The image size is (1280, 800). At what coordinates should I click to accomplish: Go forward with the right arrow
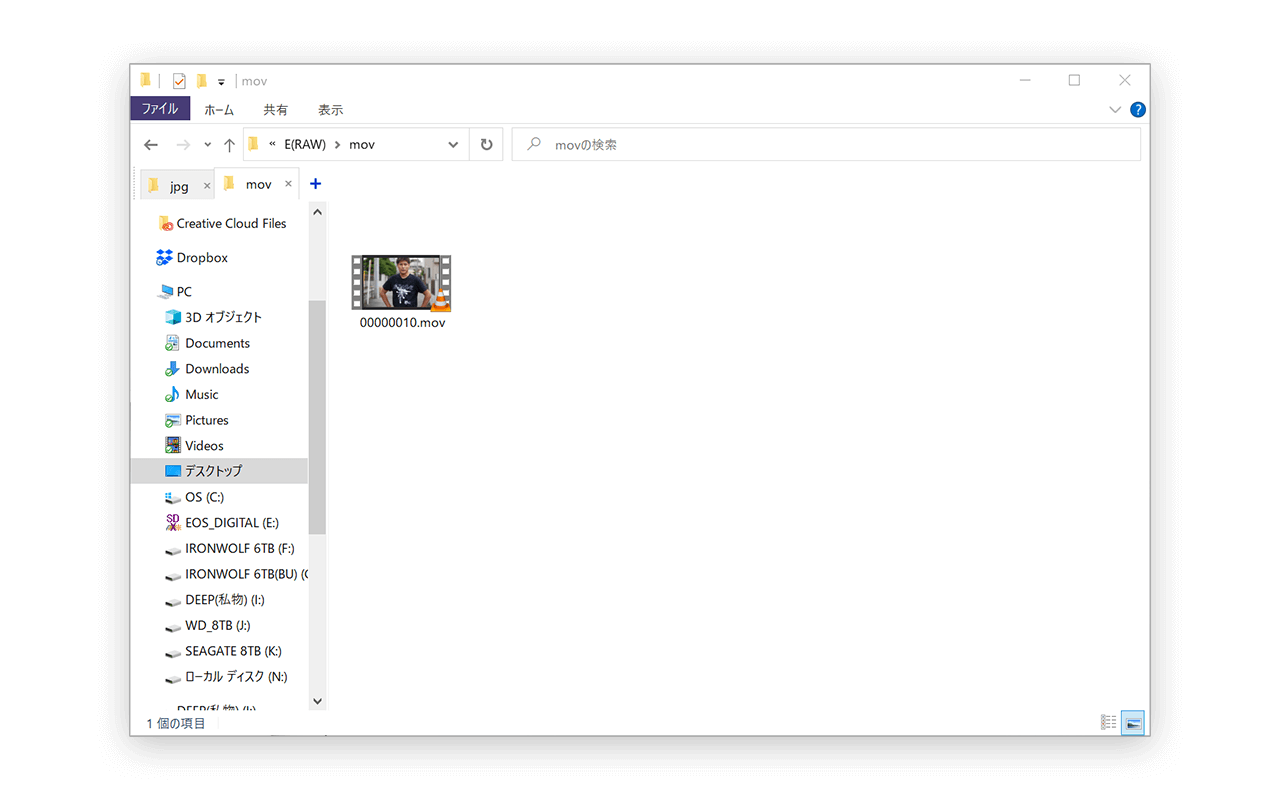click(x=182, y=145)
